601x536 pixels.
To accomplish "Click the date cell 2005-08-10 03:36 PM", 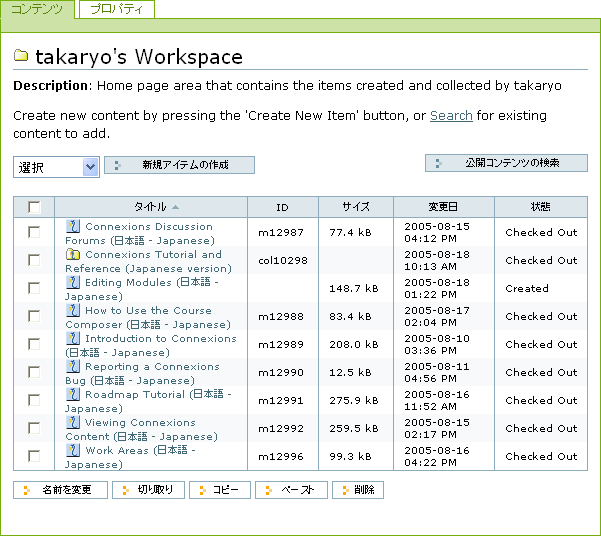I will (x=437, y=344).
